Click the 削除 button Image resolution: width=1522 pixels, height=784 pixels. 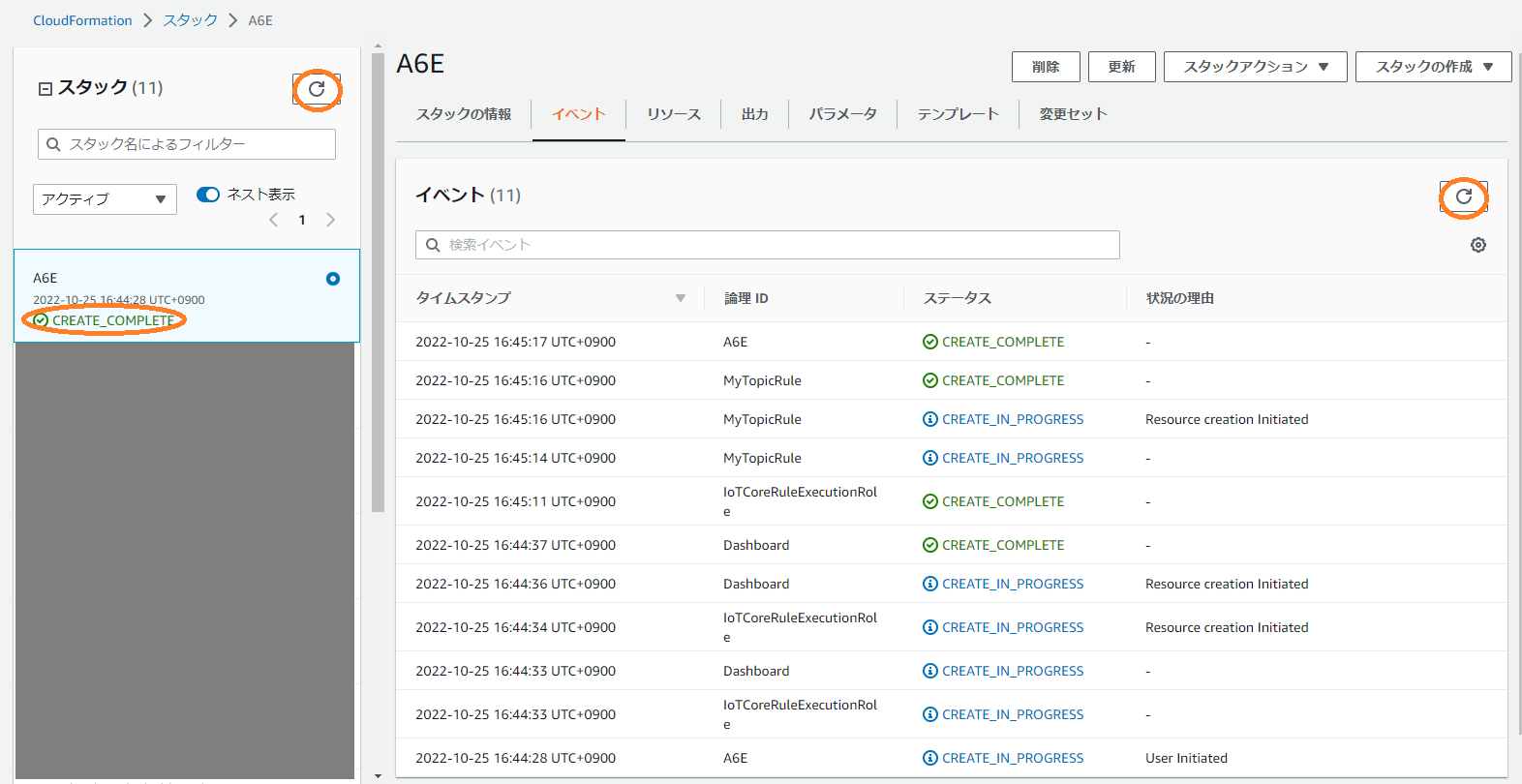pyautogui.click(x=1046, y=67)
